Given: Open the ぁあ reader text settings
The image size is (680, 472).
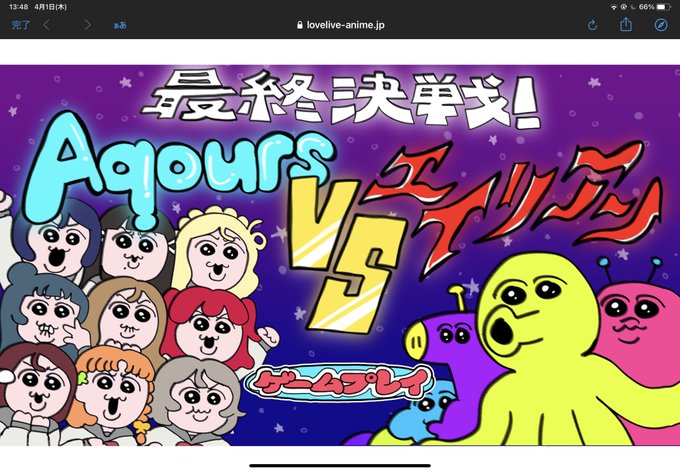Looking at the screenshot, I should tap(120, 26).
